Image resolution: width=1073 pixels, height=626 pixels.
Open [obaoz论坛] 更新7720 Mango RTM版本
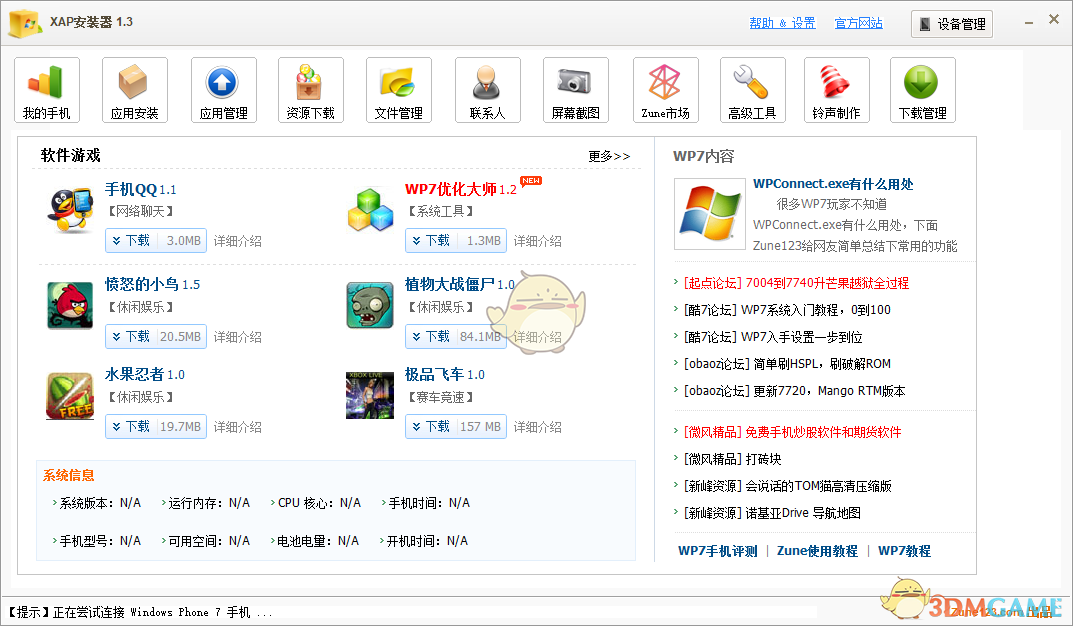(794, 391)
